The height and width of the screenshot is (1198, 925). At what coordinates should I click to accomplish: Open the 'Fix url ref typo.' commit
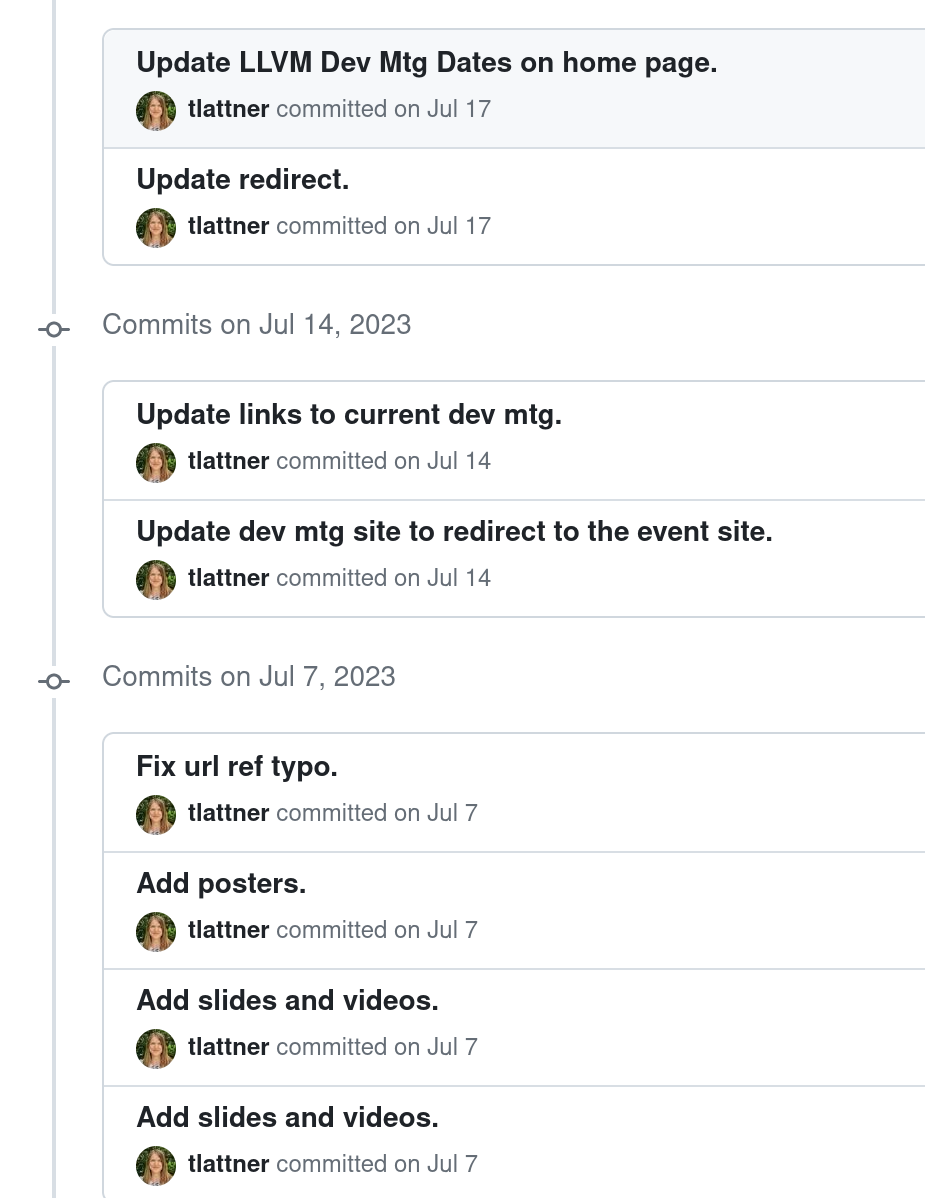point(237,766)
